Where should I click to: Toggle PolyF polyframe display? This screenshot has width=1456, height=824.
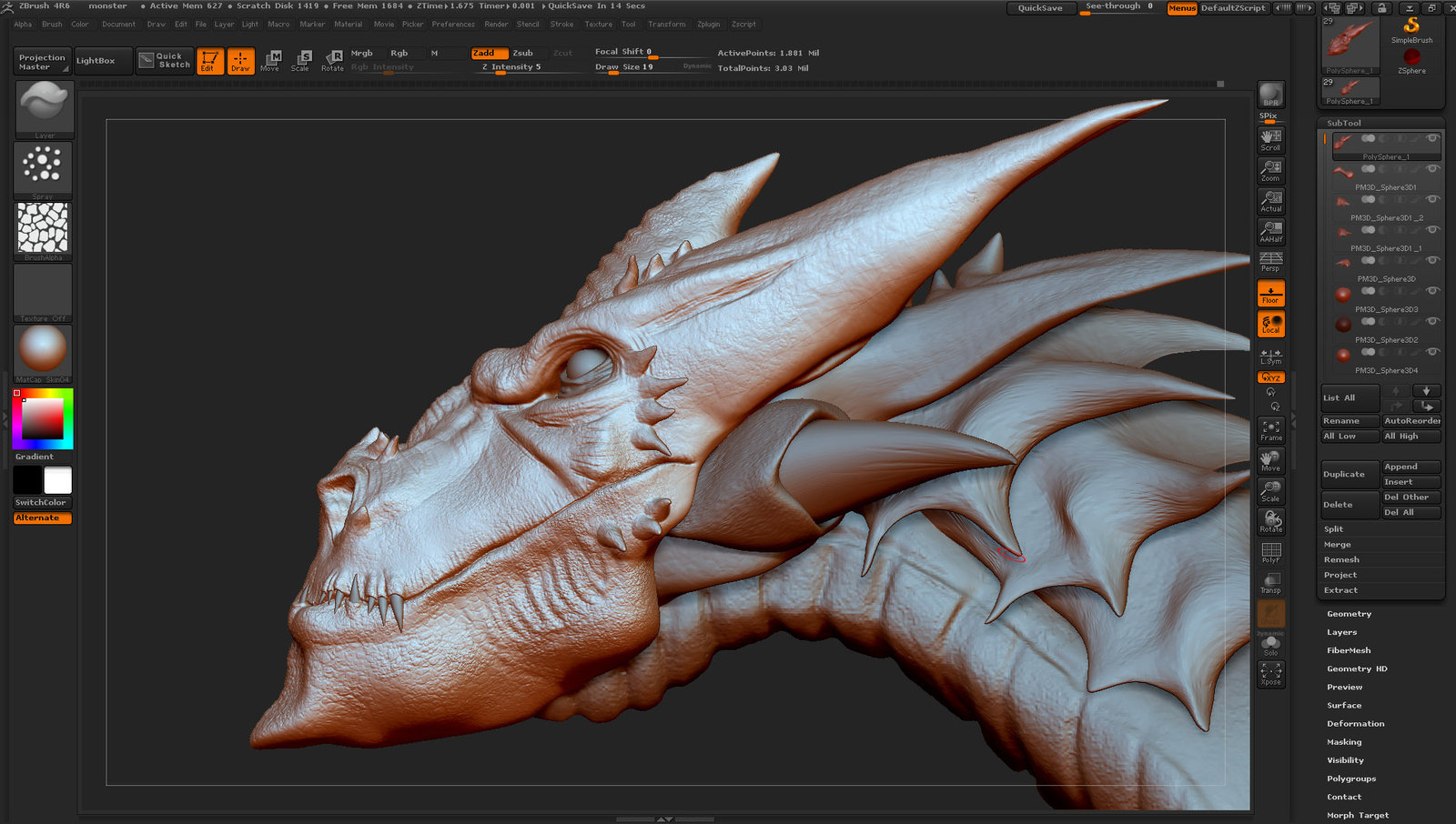[1270, 552]
